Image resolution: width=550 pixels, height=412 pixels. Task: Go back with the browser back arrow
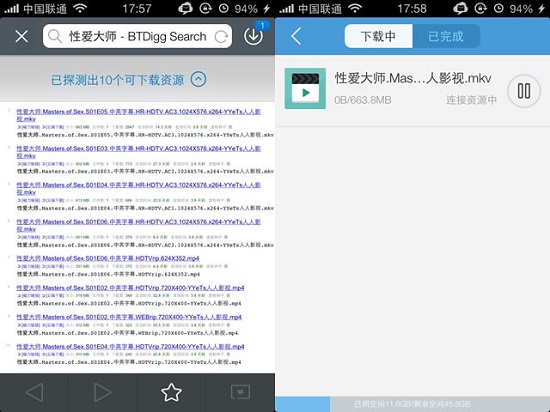34,392
